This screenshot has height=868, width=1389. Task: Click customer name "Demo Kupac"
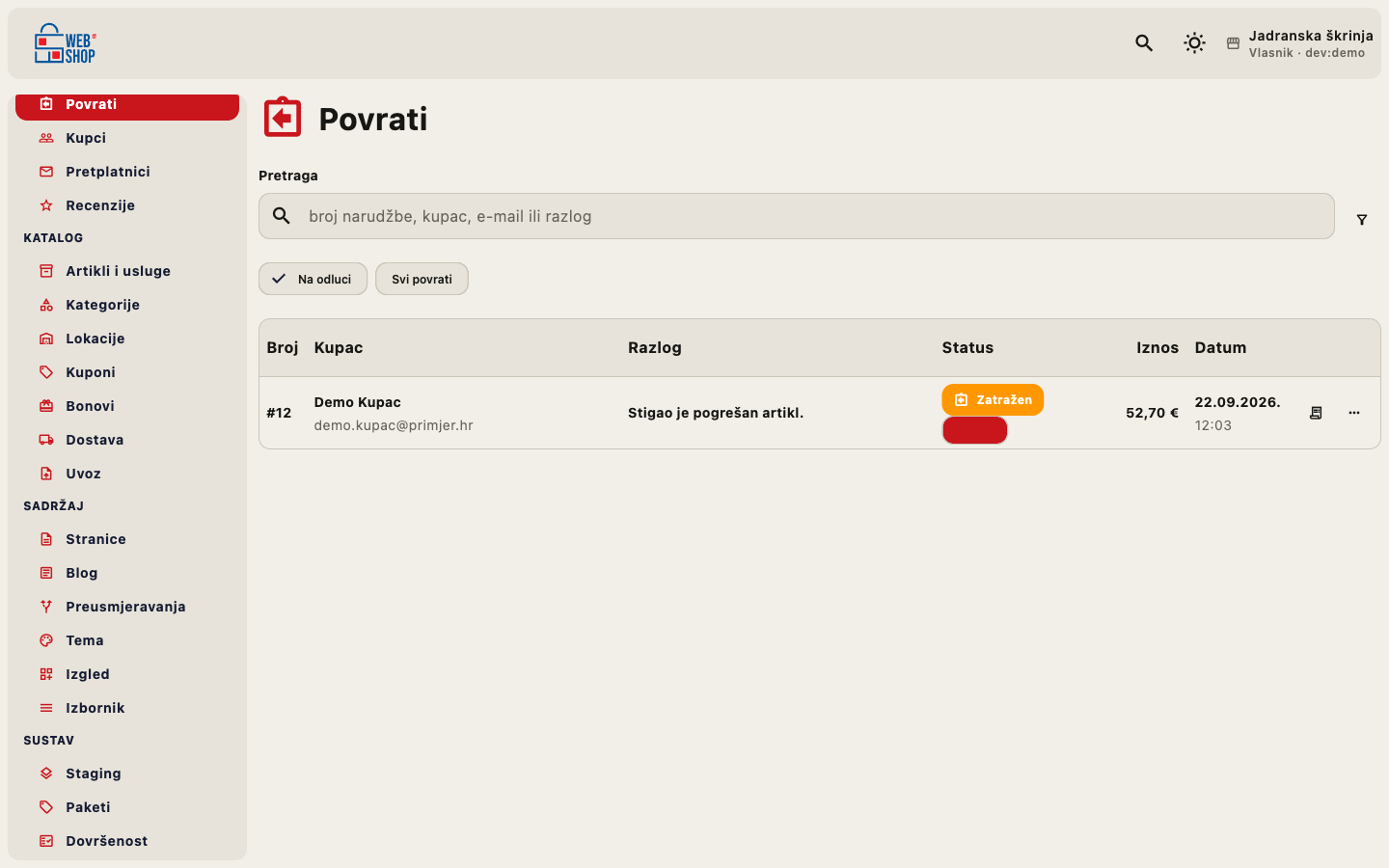pos(358,402)
